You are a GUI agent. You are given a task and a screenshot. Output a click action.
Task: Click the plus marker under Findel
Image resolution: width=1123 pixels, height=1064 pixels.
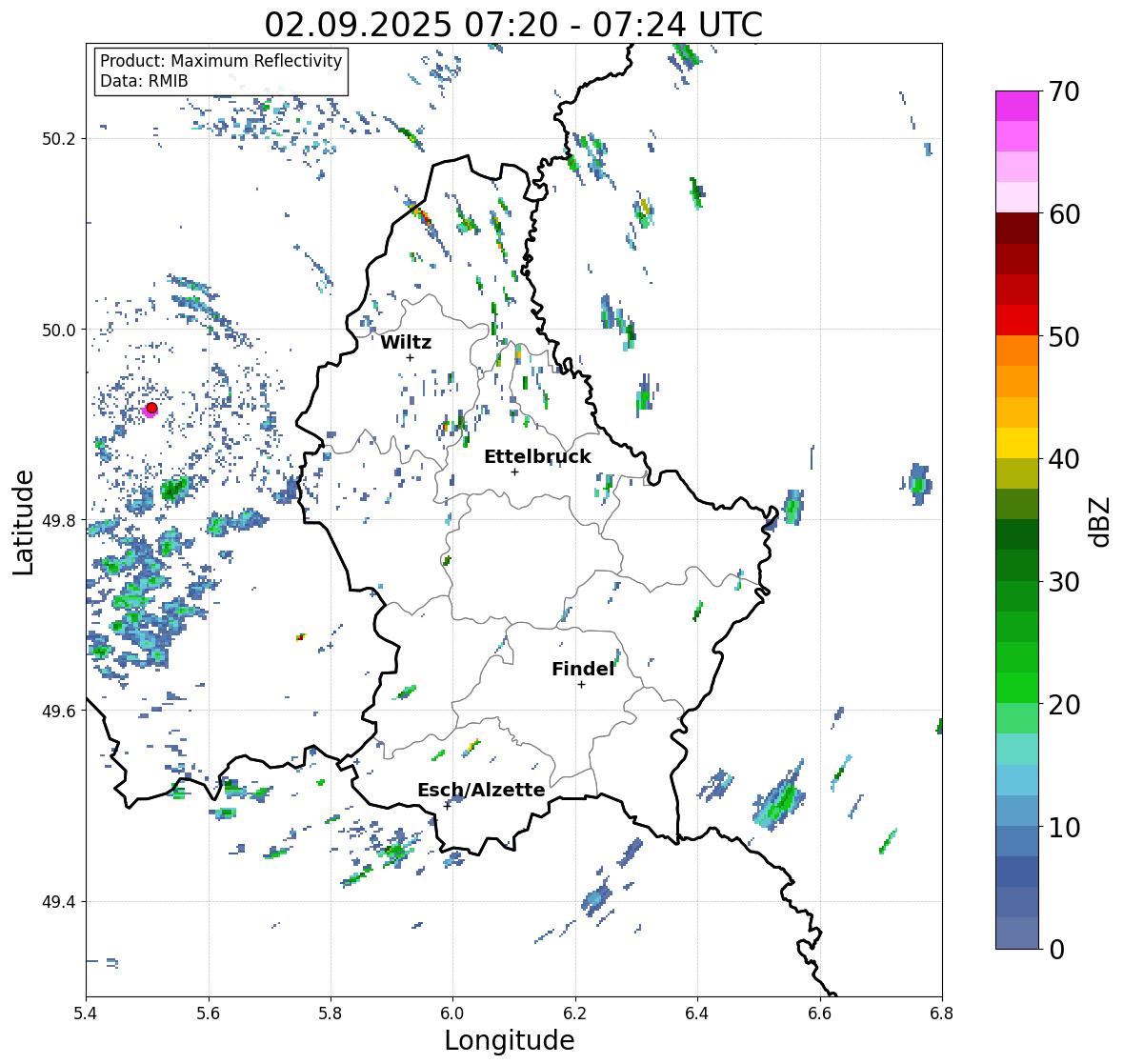point(582,685)
